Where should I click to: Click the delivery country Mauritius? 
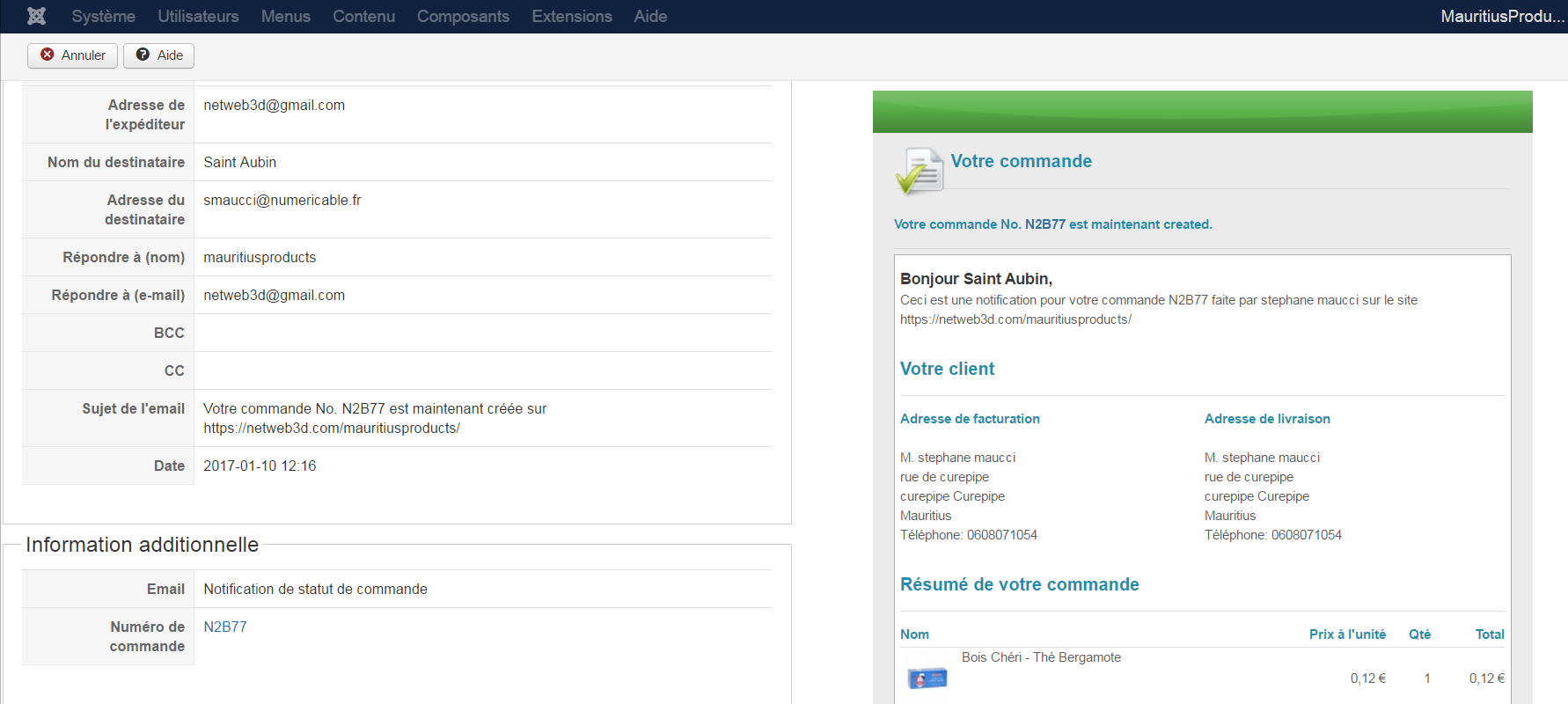coord(1230,516)
